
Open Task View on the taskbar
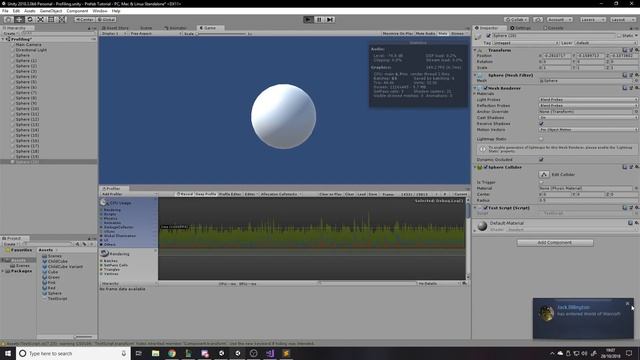click(139, 353)
